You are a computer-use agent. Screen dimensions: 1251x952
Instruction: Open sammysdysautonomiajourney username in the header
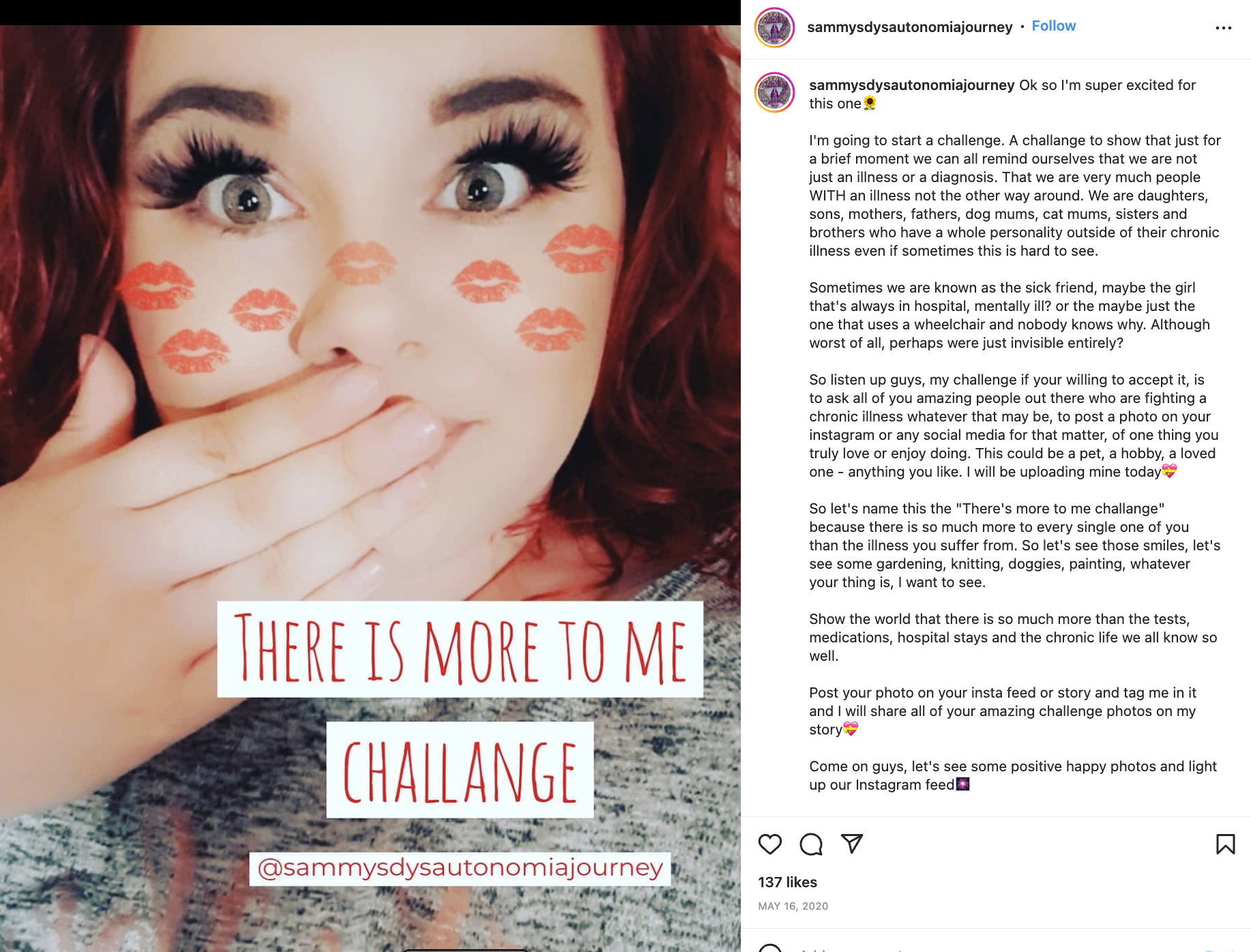click(909, 27)
